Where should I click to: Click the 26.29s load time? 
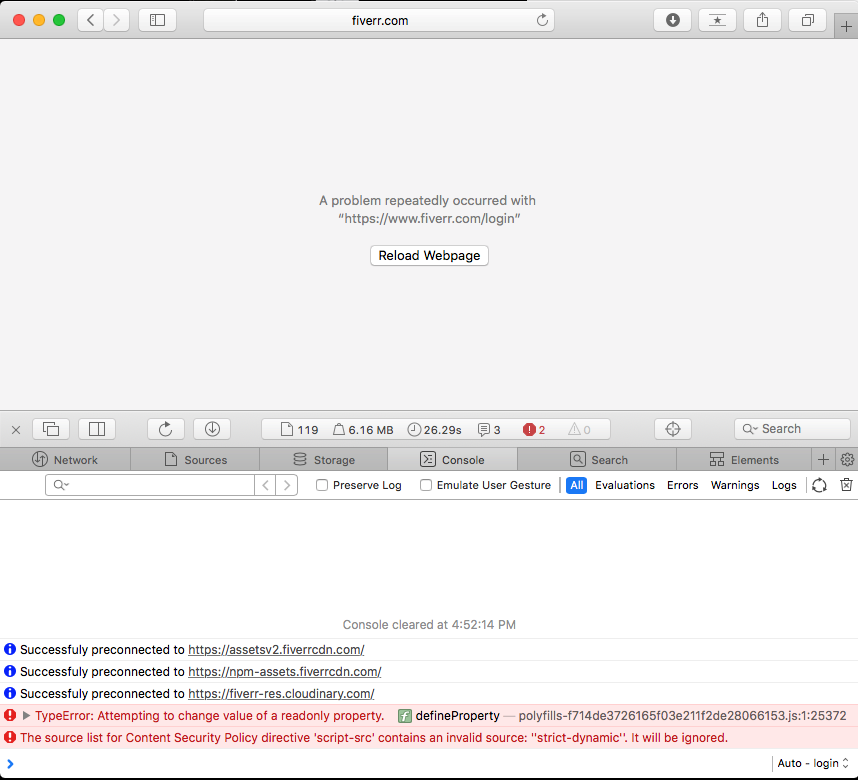click(x=434, y=430)
